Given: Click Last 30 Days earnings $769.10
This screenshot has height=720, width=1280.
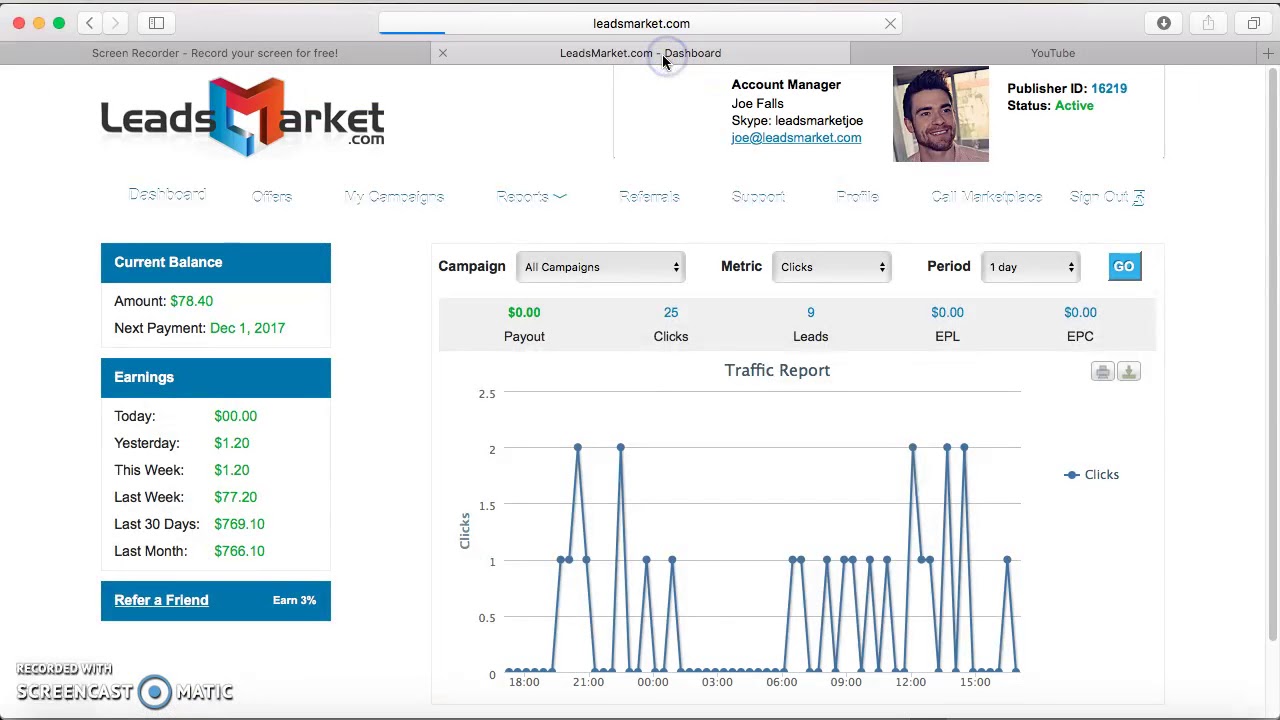Looking at the screenshot, I should (239, 524).
